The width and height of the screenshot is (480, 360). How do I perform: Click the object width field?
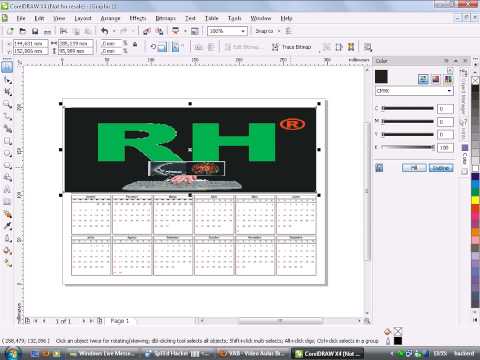pos(76,44)
